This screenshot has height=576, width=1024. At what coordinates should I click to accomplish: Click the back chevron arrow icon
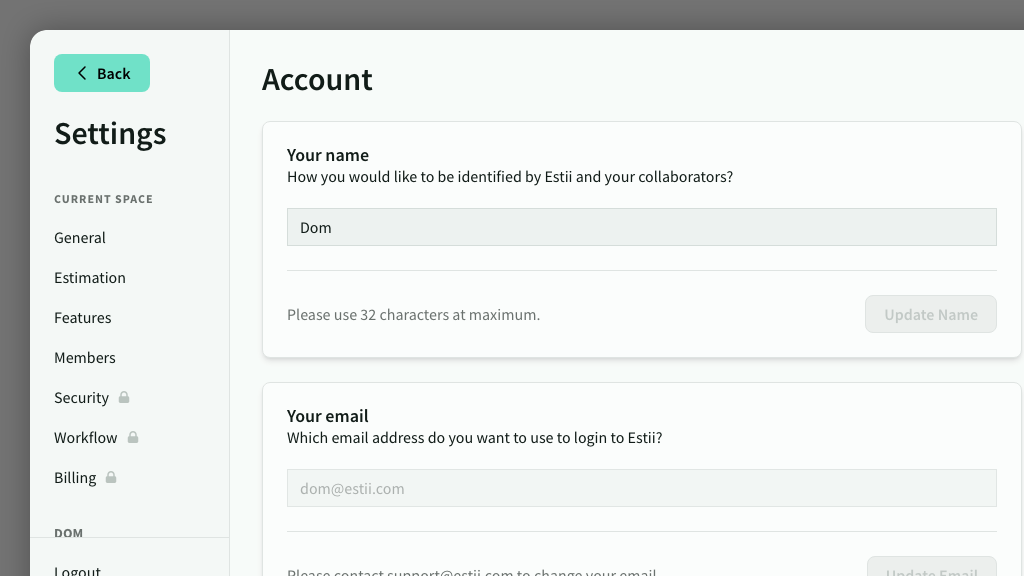click(82, 73)
